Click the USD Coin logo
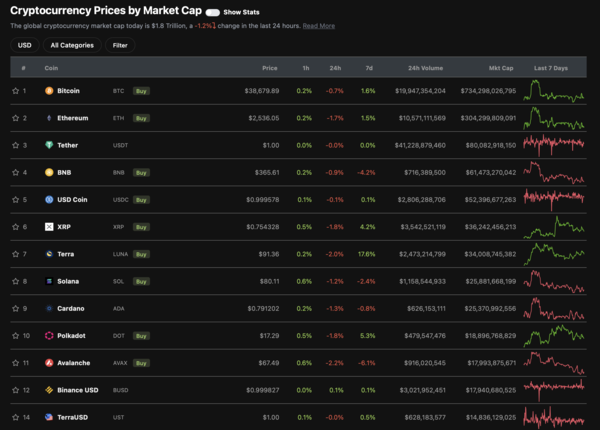Image resolution: width=600 pixels, height=430 pixels. click(x=49, y=199)
